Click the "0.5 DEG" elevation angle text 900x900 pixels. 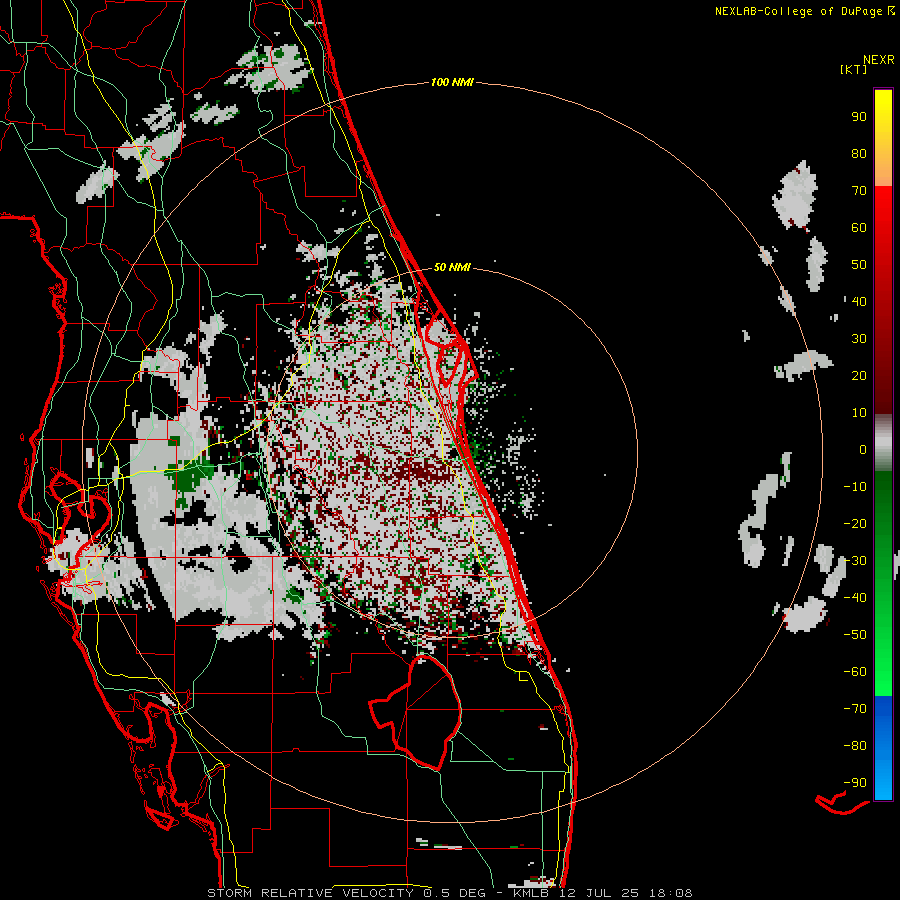tap(454, 893)
